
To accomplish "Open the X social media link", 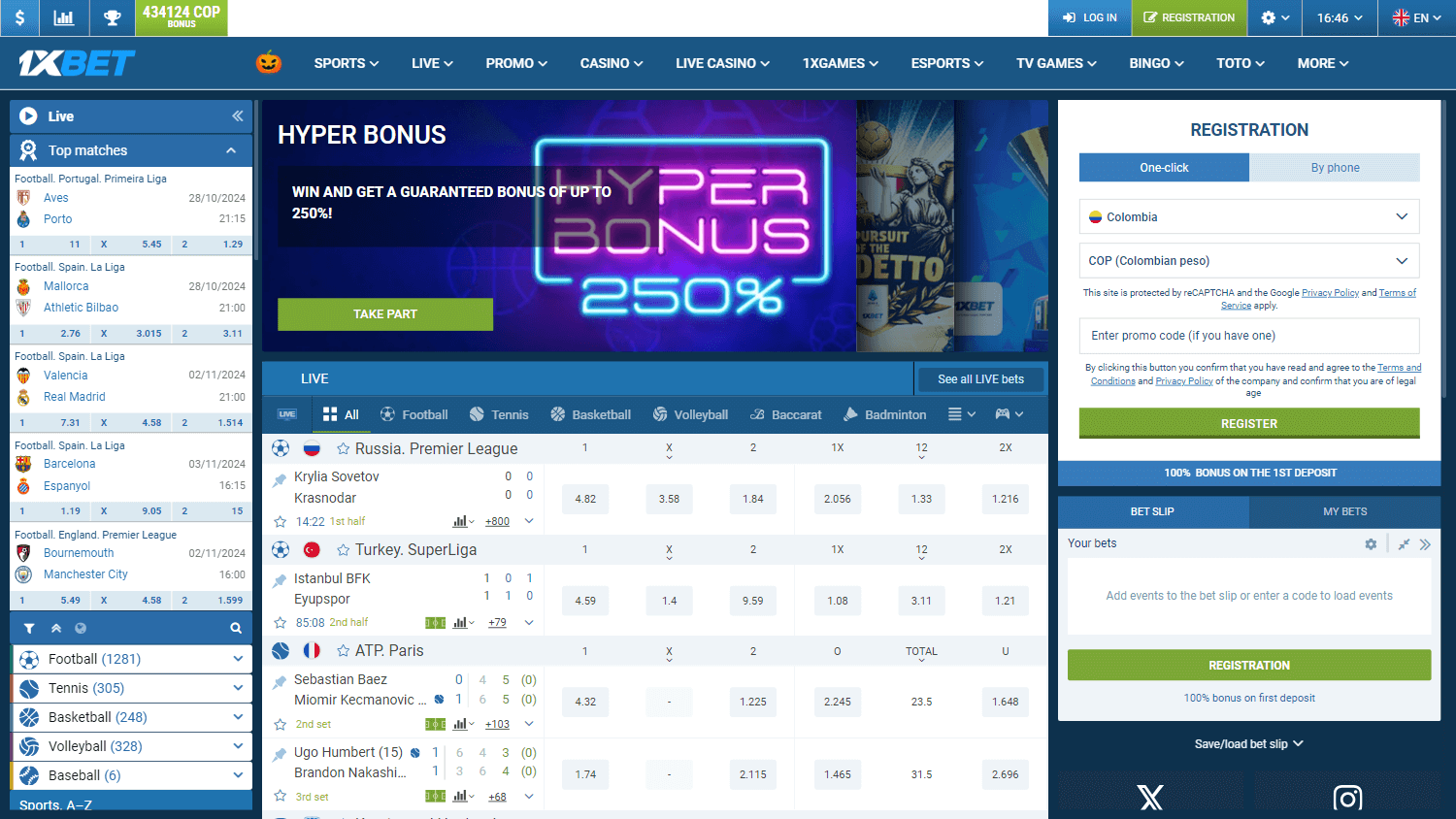I will (x=1150, y=797).
